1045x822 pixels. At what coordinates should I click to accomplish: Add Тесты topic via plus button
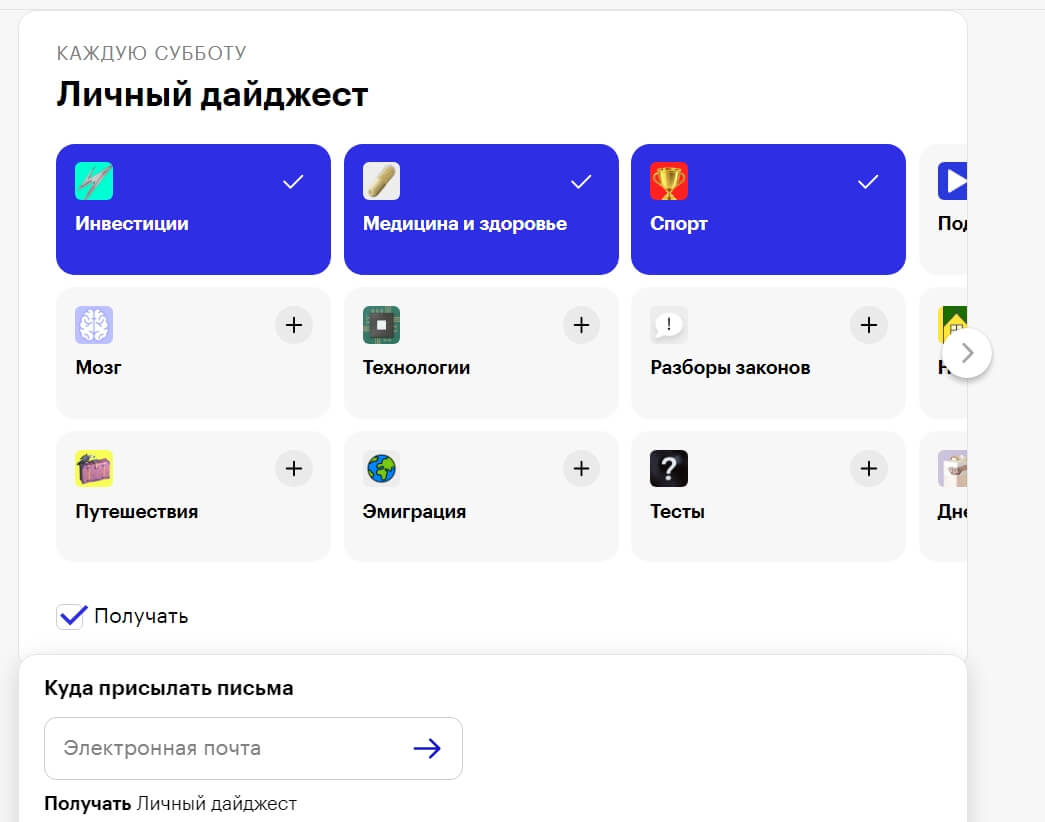point(868,469)
